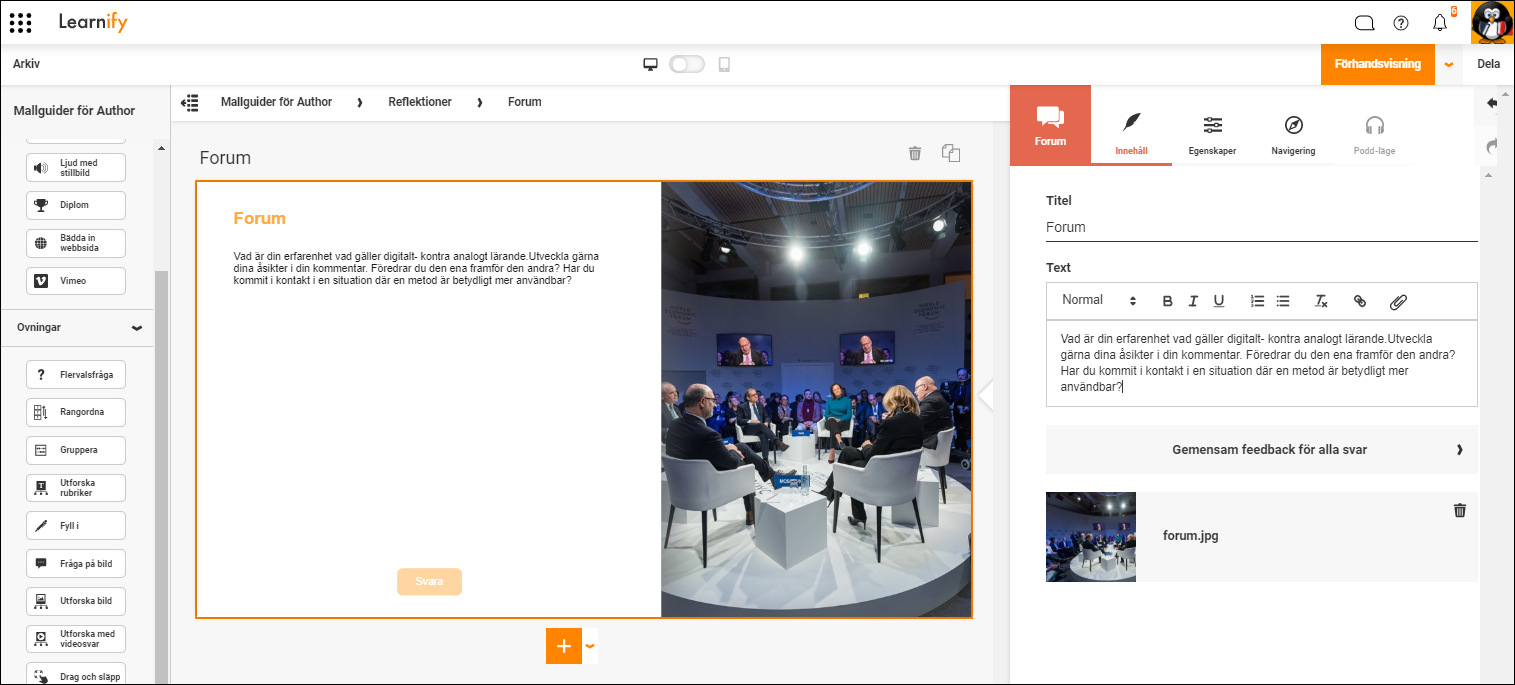The height and width of the screenshot is (685, 1515).
Task: Toggle bold formatting
Action: [1167, 301]
